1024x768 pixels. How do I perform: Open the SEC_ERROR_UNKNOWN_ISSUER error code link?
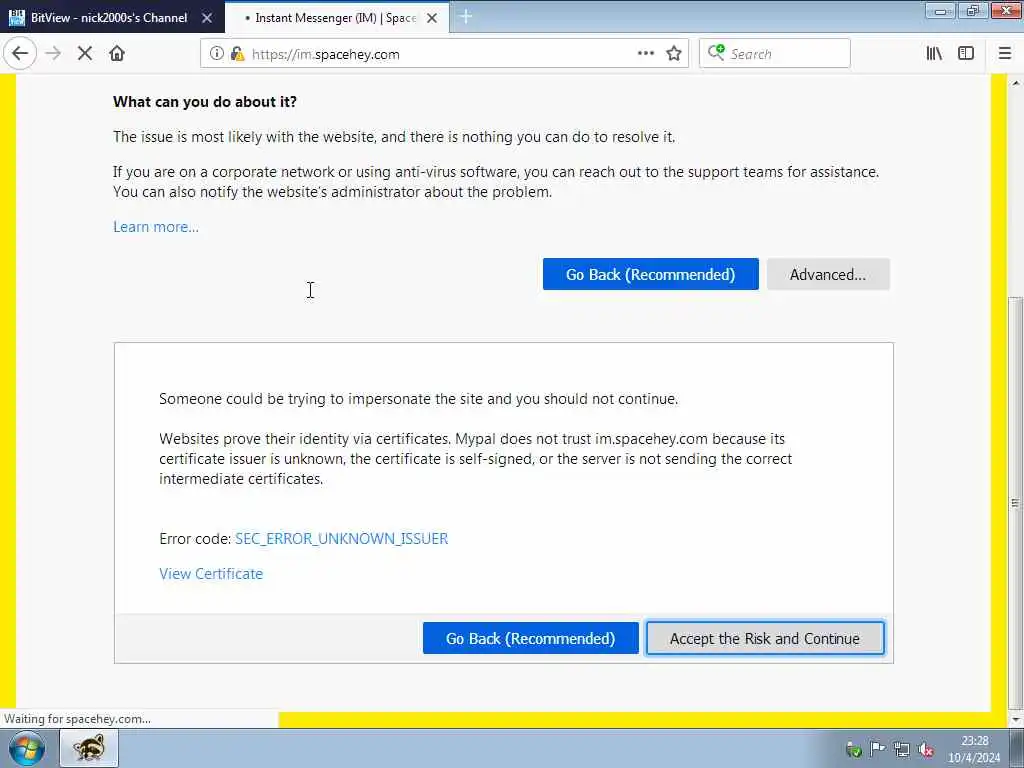[x=342, y=539]
